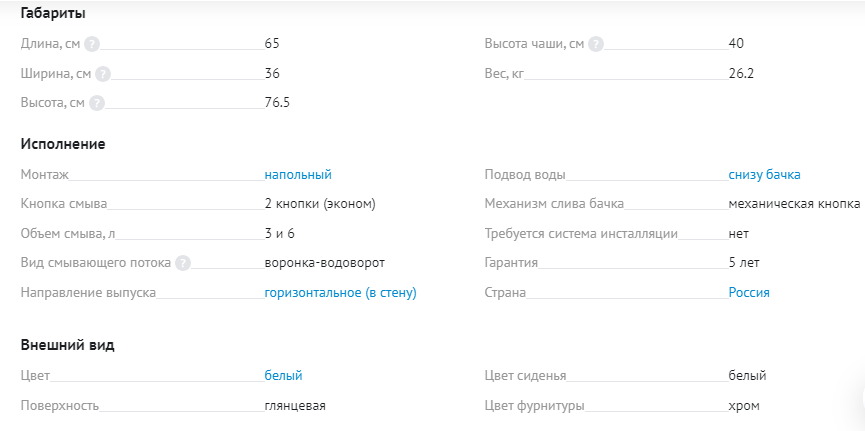Open the Россия country link
The width and height of the screenshot is (865, 431).
tap(749, 292)
